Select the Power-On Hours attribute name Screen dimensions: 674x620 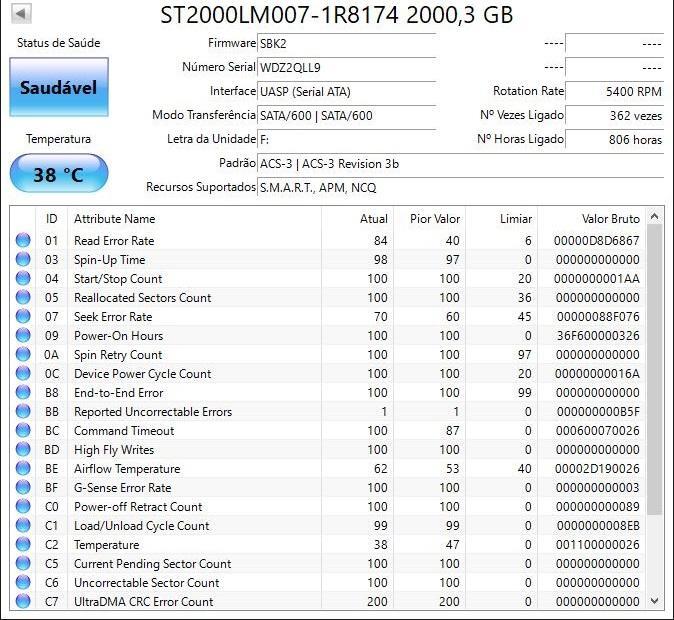click(x=118, y=336)
